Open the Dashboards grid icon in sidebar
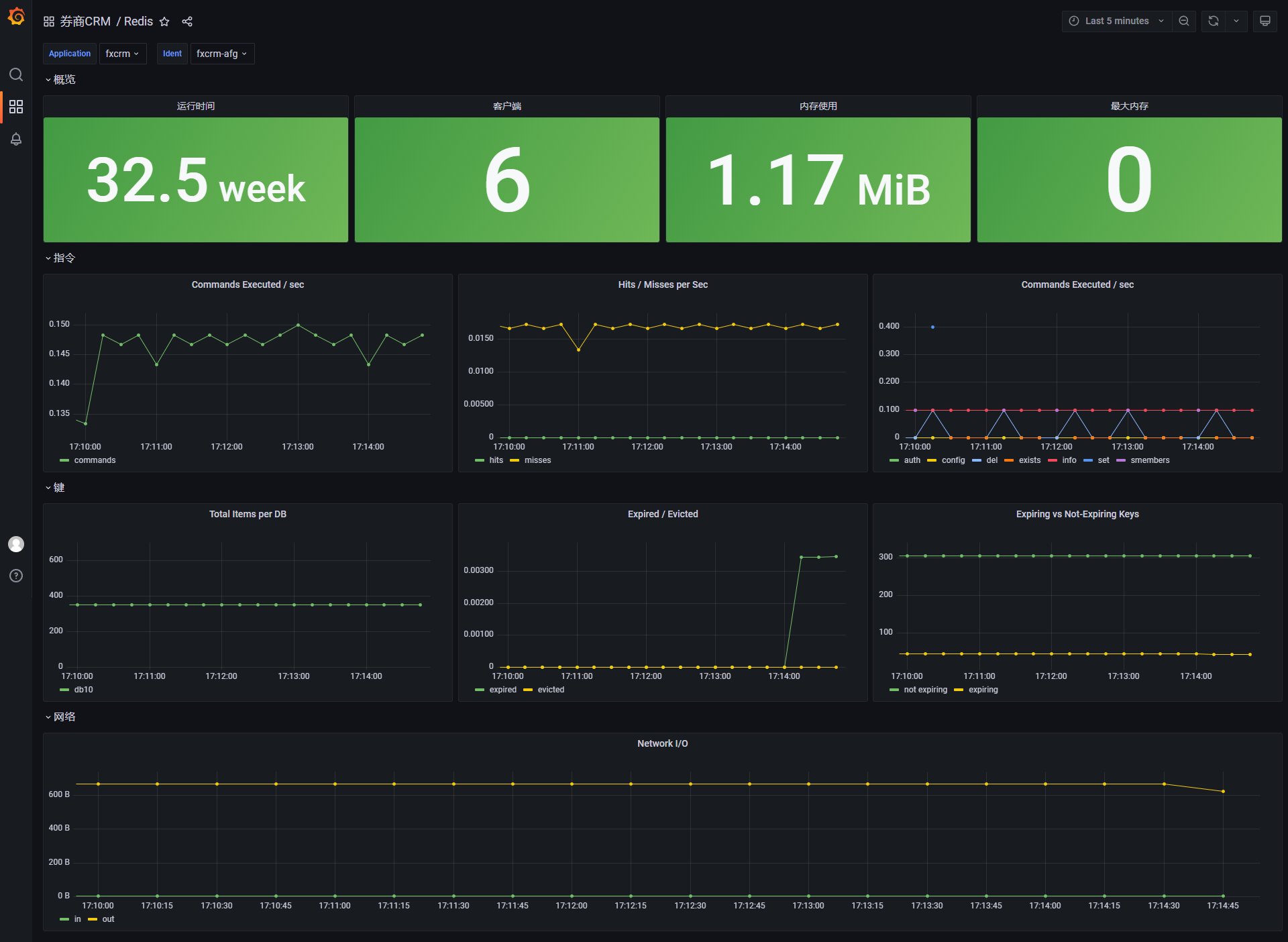 tap(16, 107)
